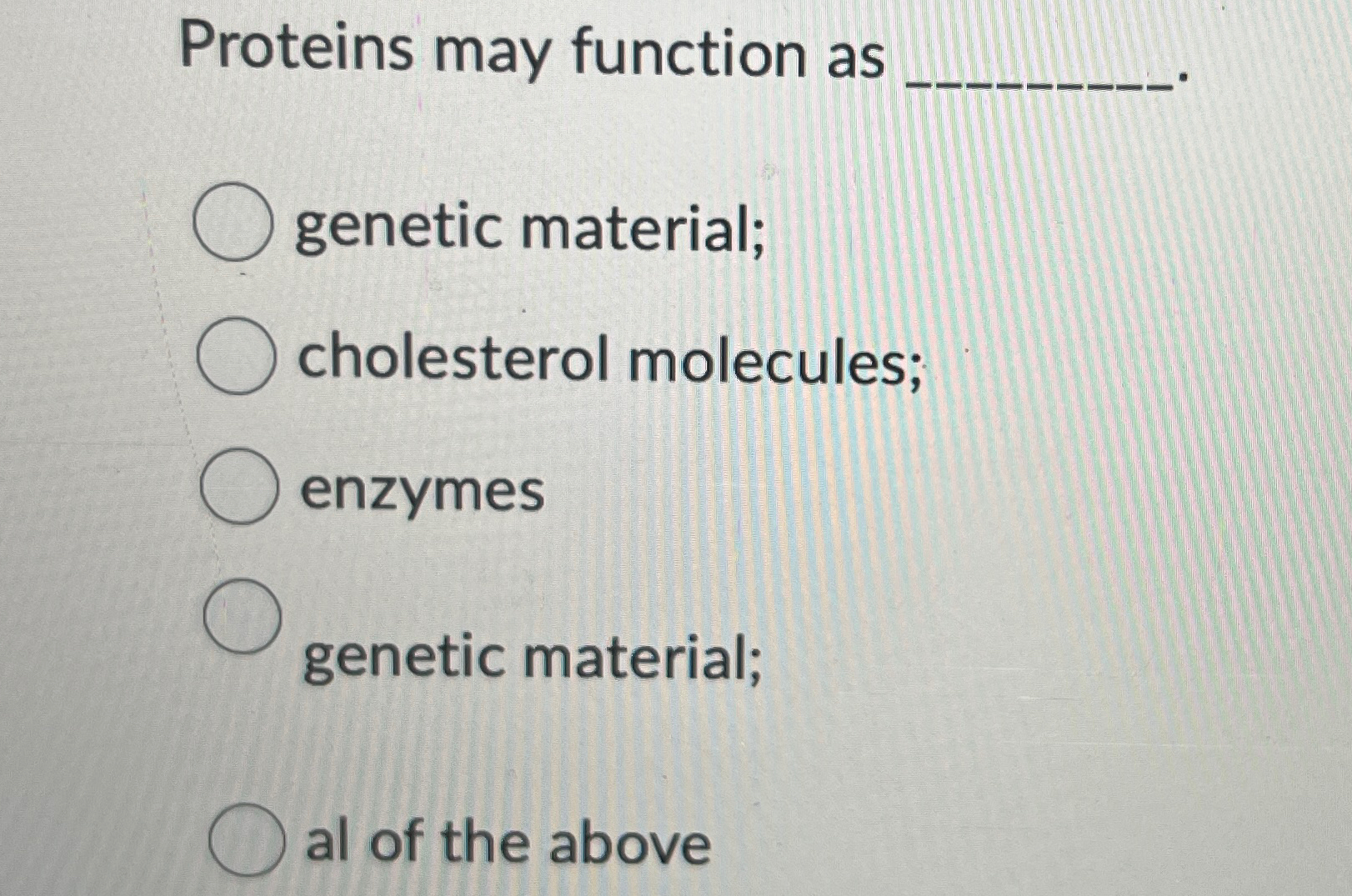Select the 'cholesterol molecules;' radio button
The height and width of the screenshot is (896, 1352).
[x=236, y=354]
